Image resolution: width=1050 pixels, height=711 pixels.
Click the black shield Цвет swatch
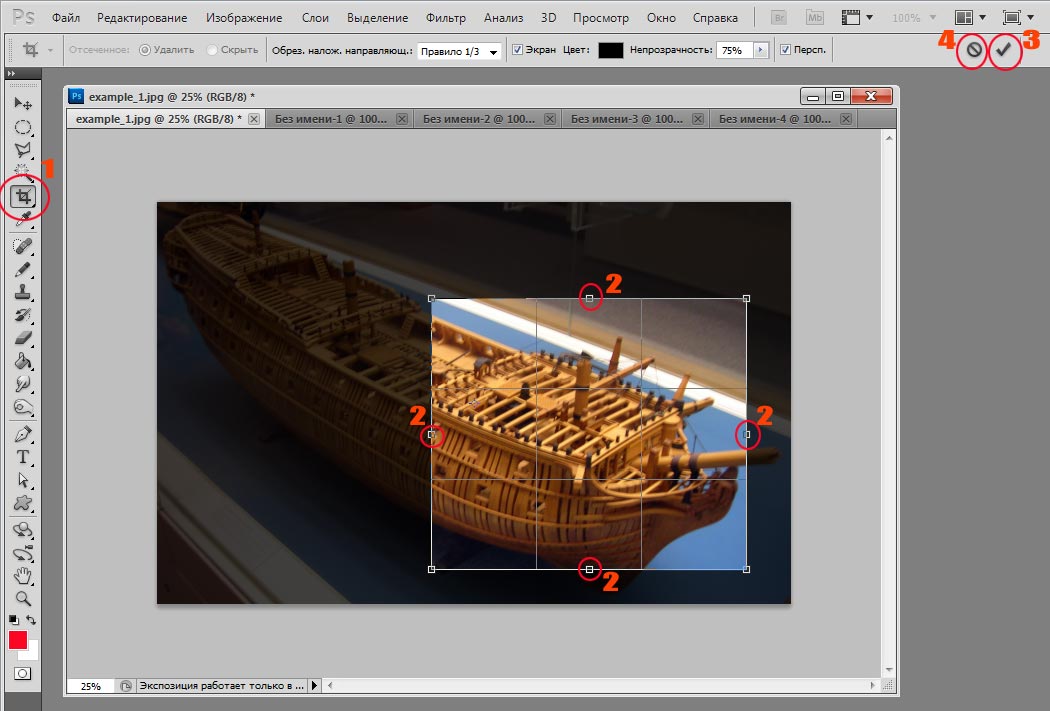[610, 50]
